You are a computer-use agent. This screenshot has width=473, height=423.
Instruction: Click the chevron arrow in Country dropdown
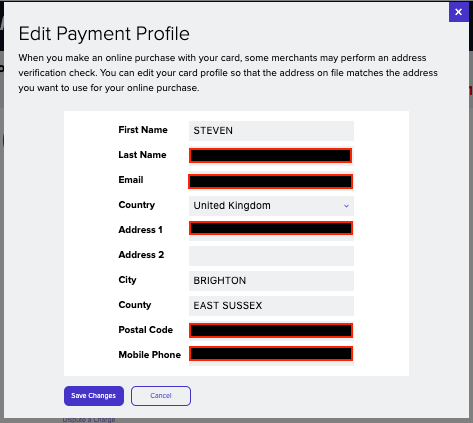point(346,206)
